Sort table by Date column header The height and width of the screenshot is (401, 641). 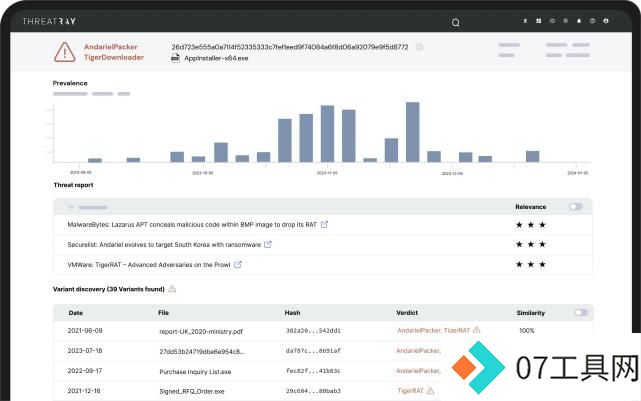point(76,313)
